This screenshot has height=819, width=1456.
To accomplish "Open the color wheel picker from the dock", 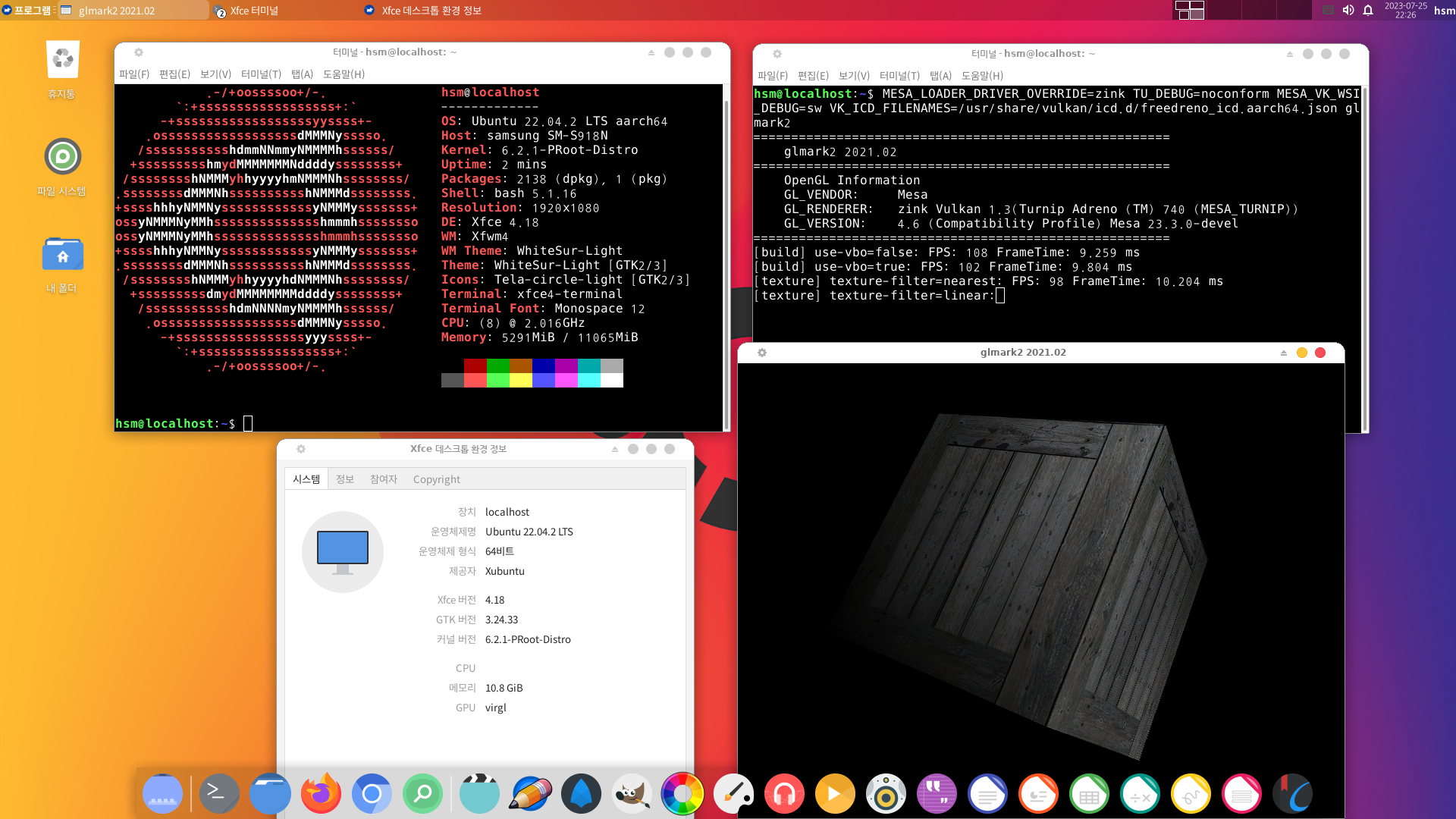I will (682, 794).
